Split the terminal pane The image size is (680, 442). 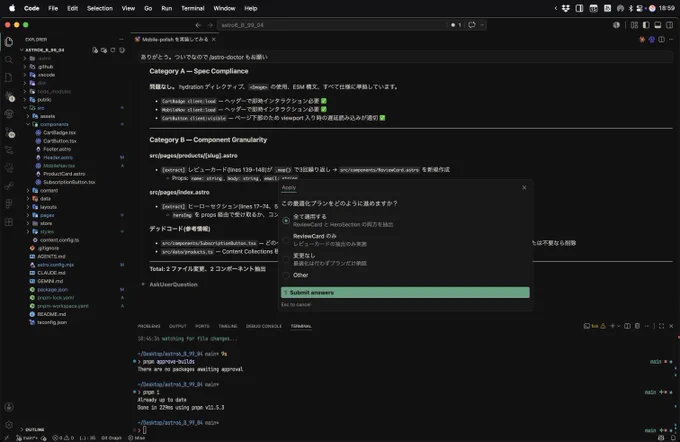coord(627,326)
